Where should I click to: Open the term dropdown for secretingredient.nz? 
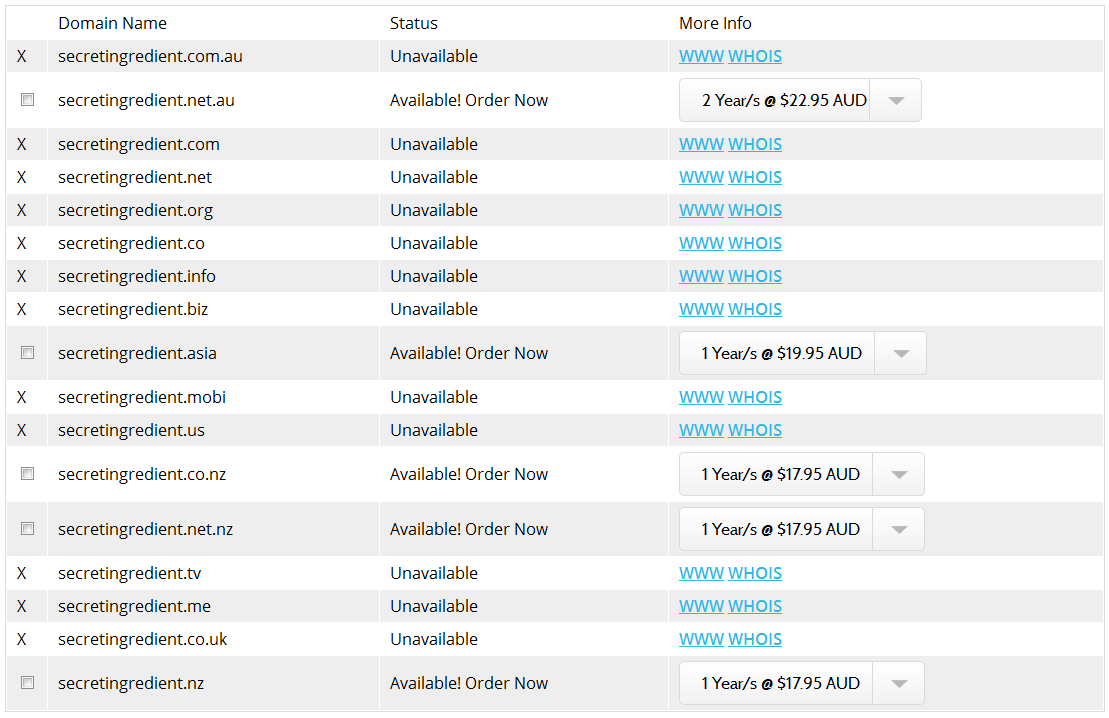pyautogui.click(x=898, y=684)
